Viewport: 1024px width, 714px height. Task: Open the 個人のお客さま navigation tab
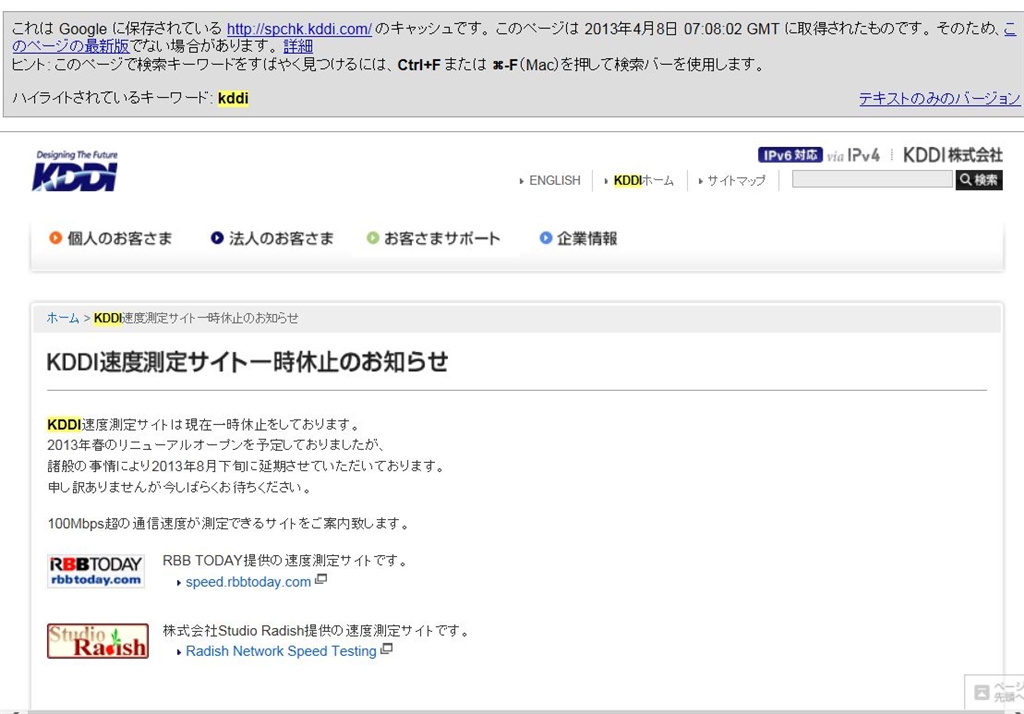pos(110,238)
